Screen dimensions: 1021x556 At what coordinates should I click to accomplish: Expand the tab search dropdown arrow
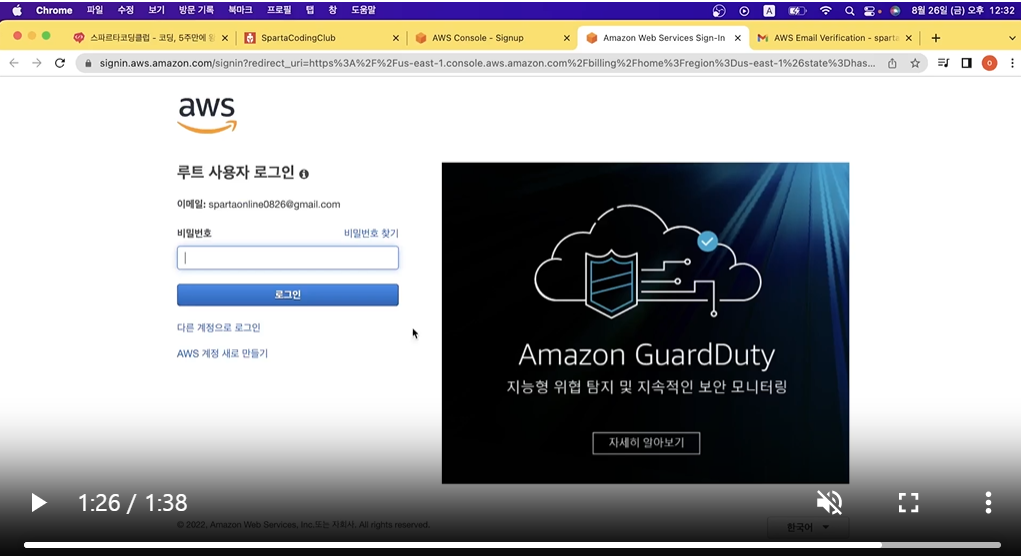pyautogui.click(x=1012, y=38)
